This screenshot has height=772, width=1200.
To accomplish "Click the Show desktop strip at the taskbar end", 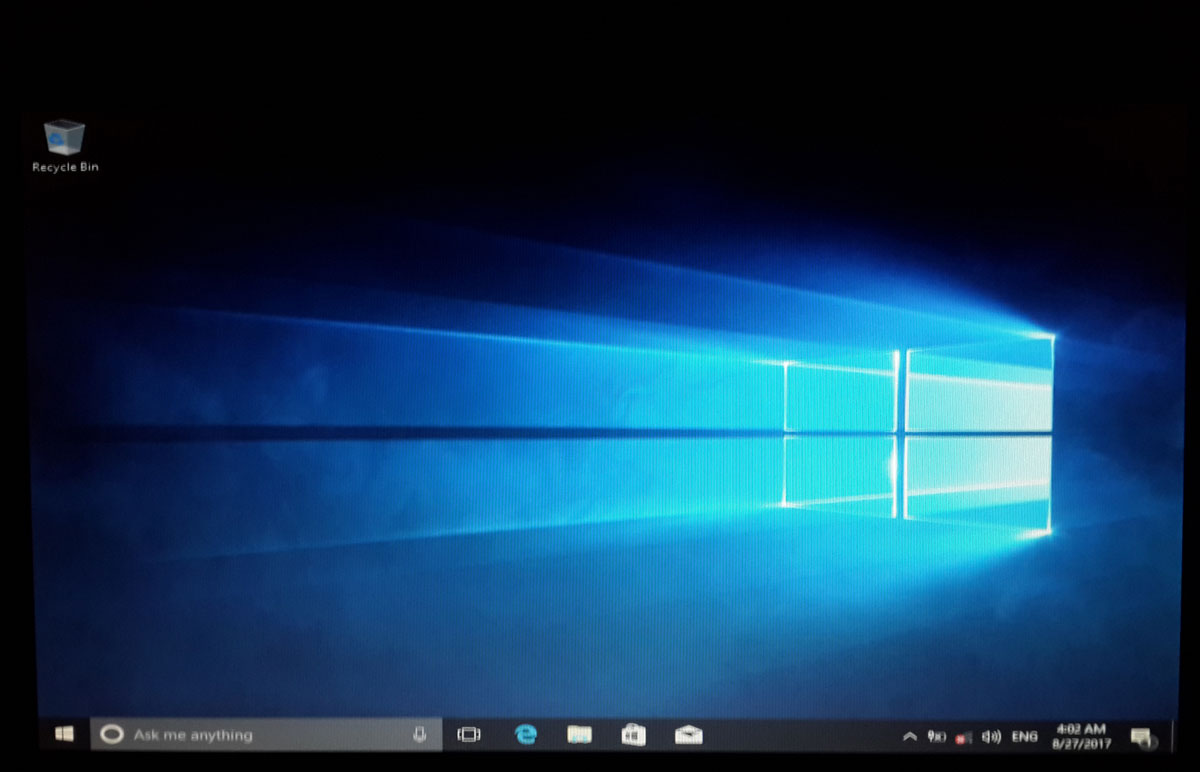I will pyautogui.click(x=1171, y=736).
